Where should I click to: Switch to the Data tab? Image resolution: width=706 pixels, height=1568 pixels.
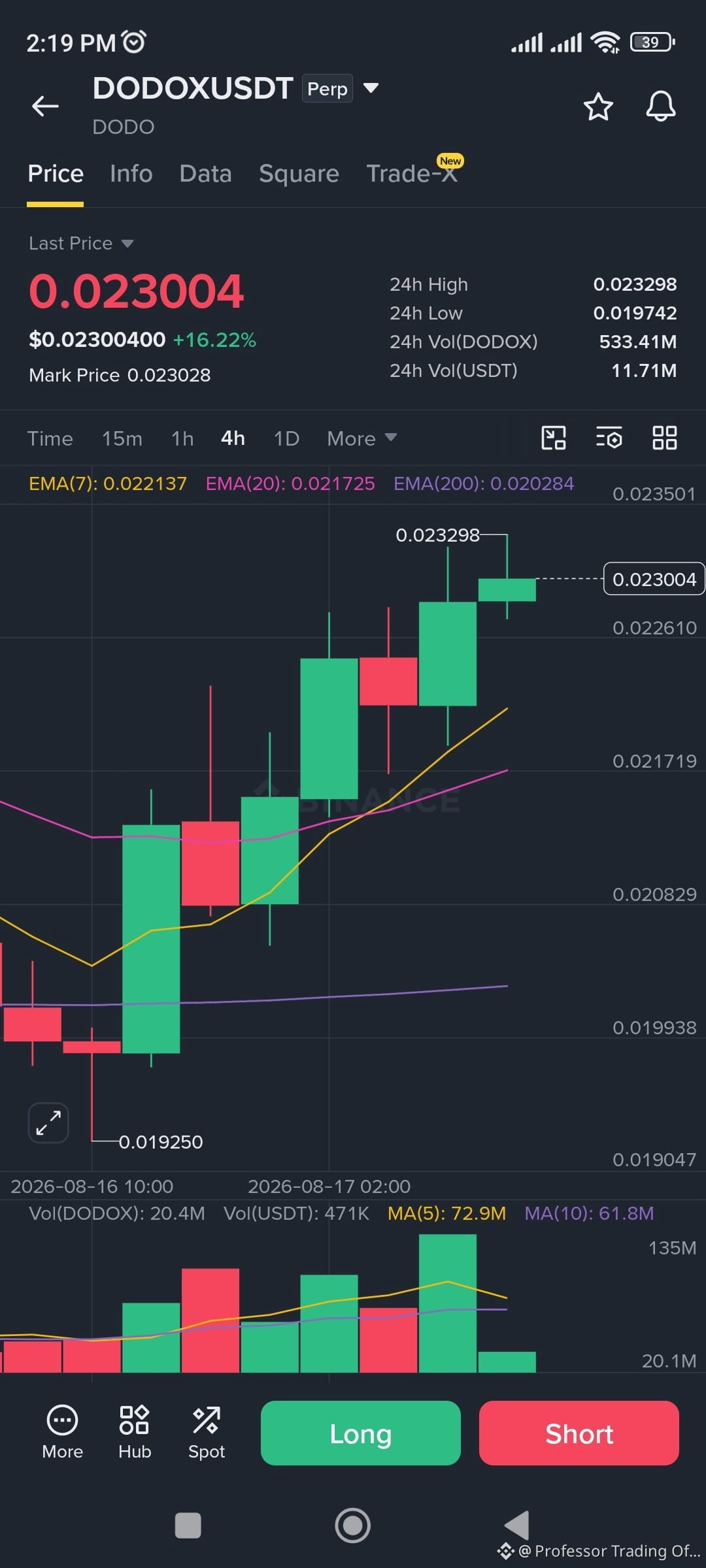(206, 174)
